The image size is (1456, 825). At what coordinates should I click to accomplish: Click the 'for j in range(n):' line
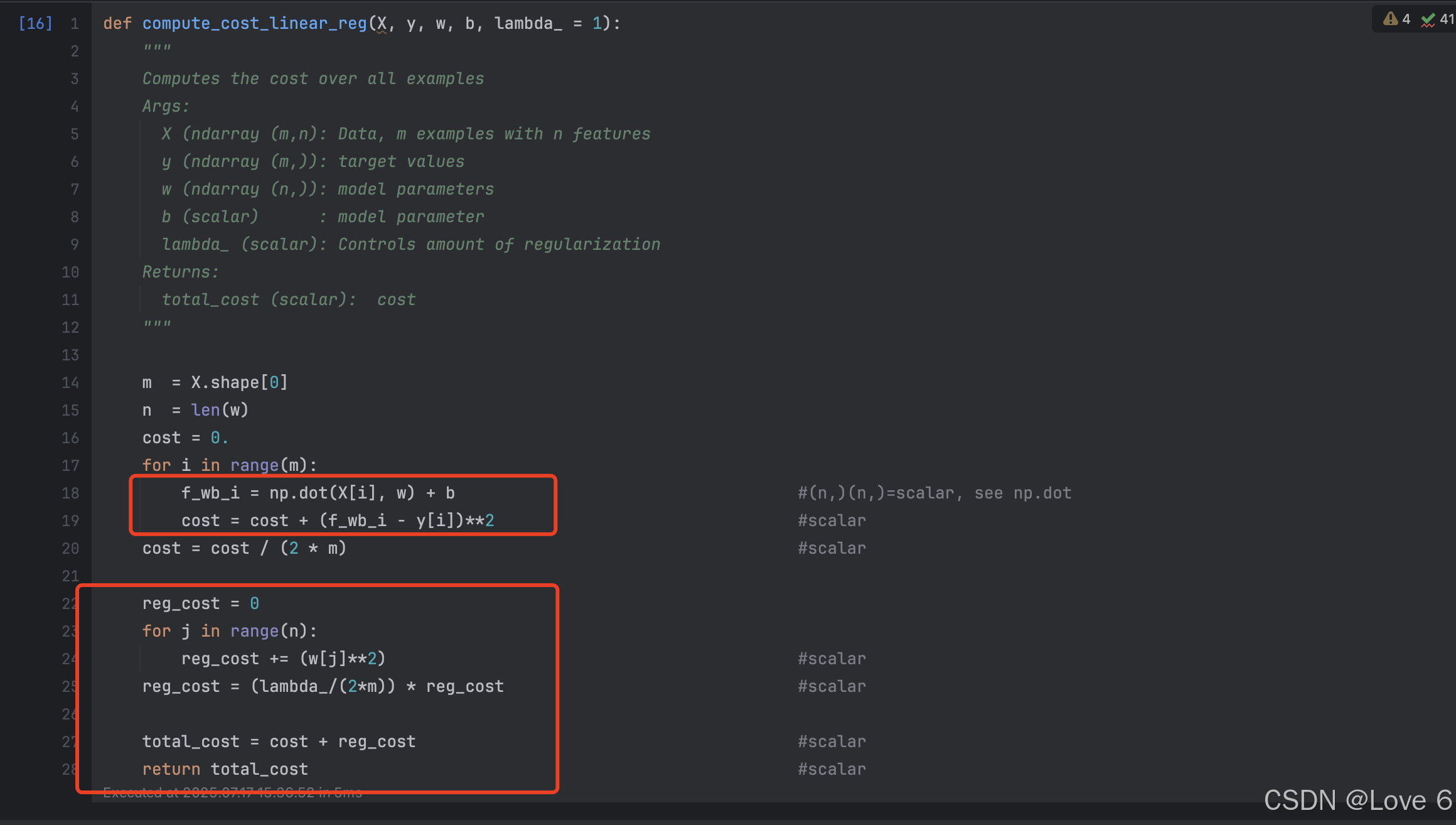point(230,632)
